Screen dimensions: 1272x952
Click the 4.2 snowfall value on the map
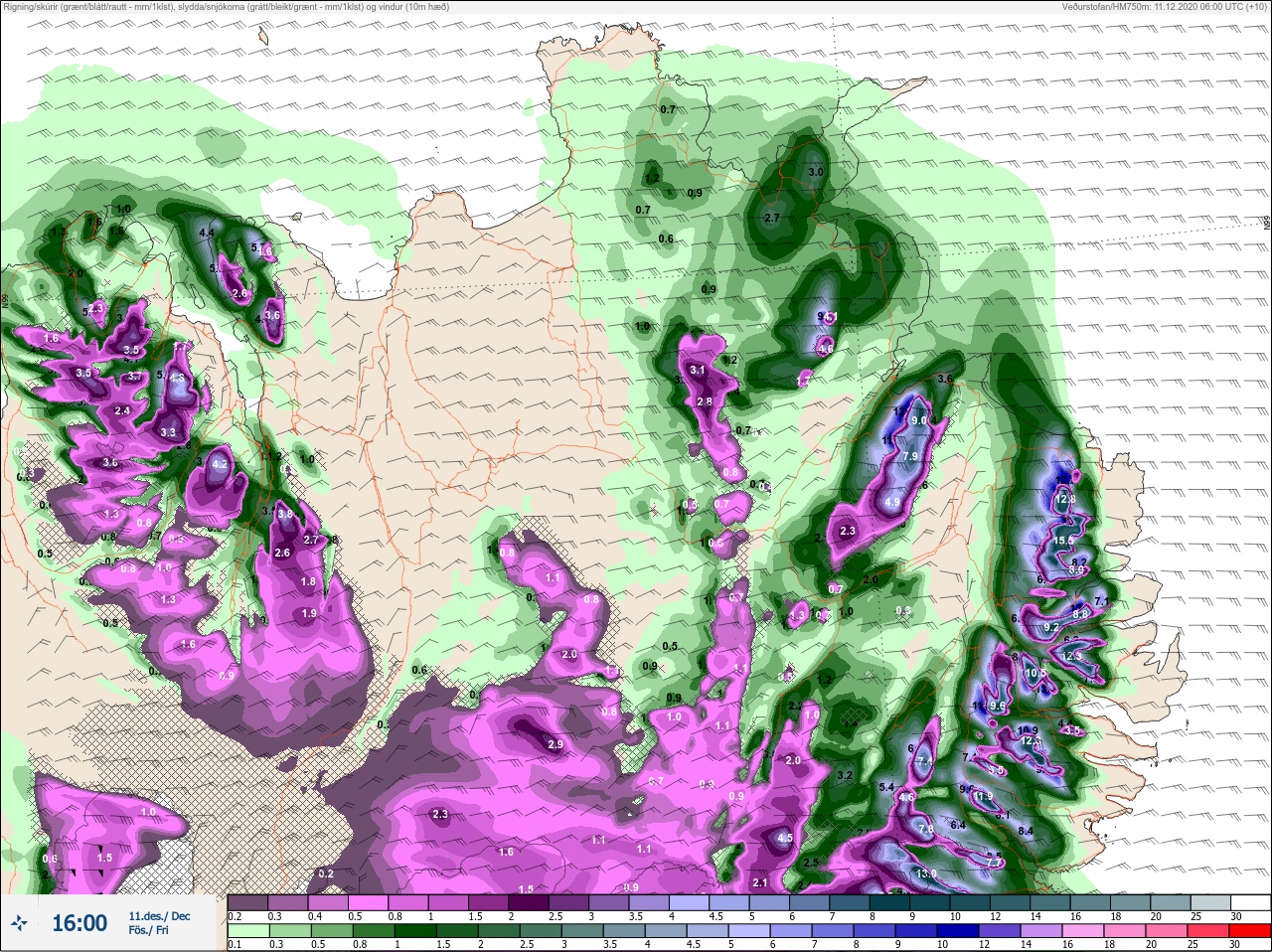pyautogui.click(x=221, y=464)
